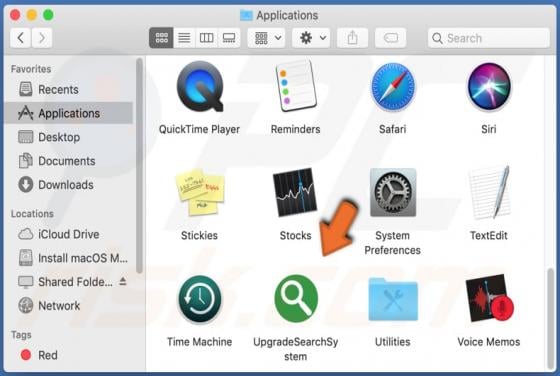Click the Search field

489,38
